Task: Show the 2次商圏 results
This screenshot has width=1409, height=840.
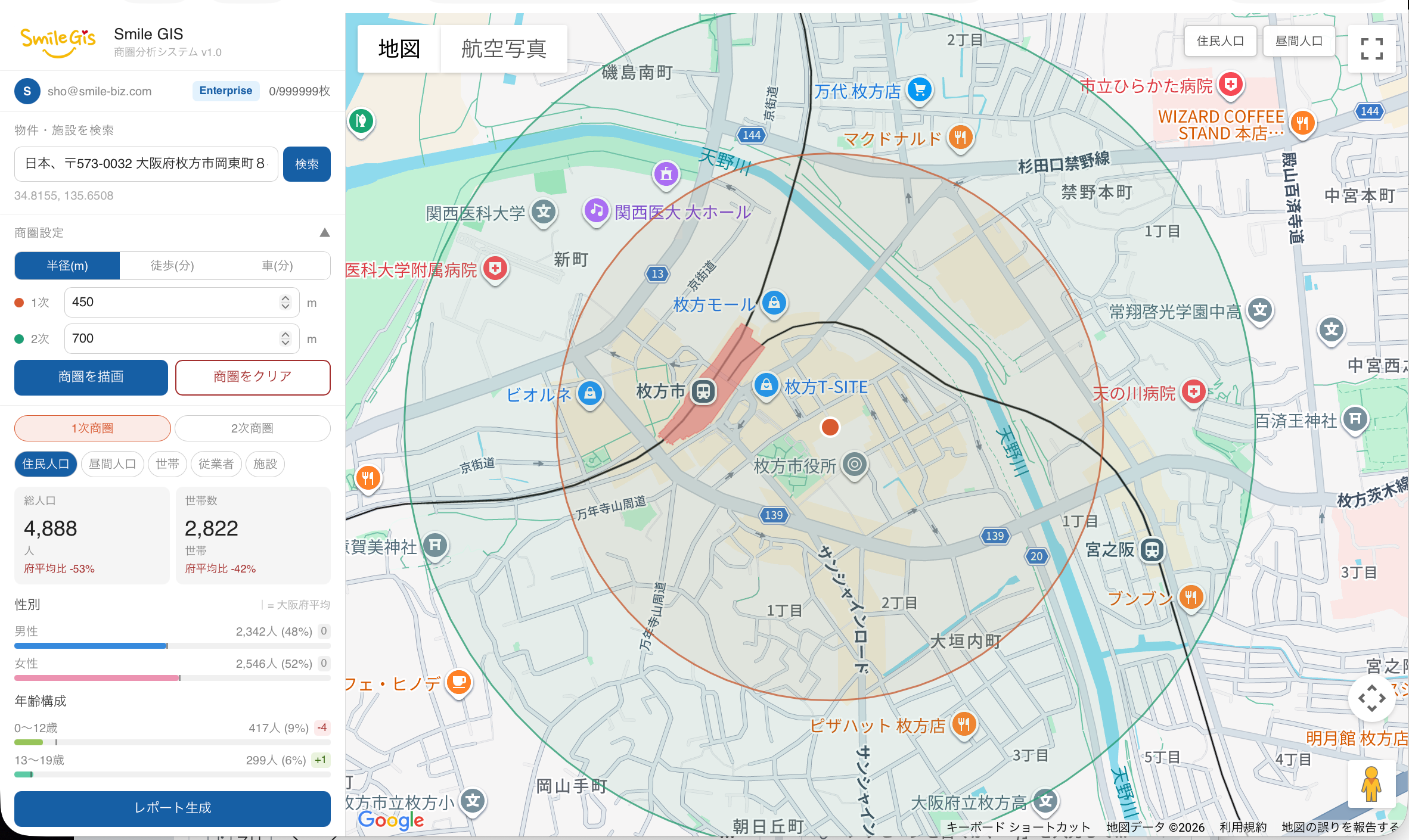Action: coord(253,428)
